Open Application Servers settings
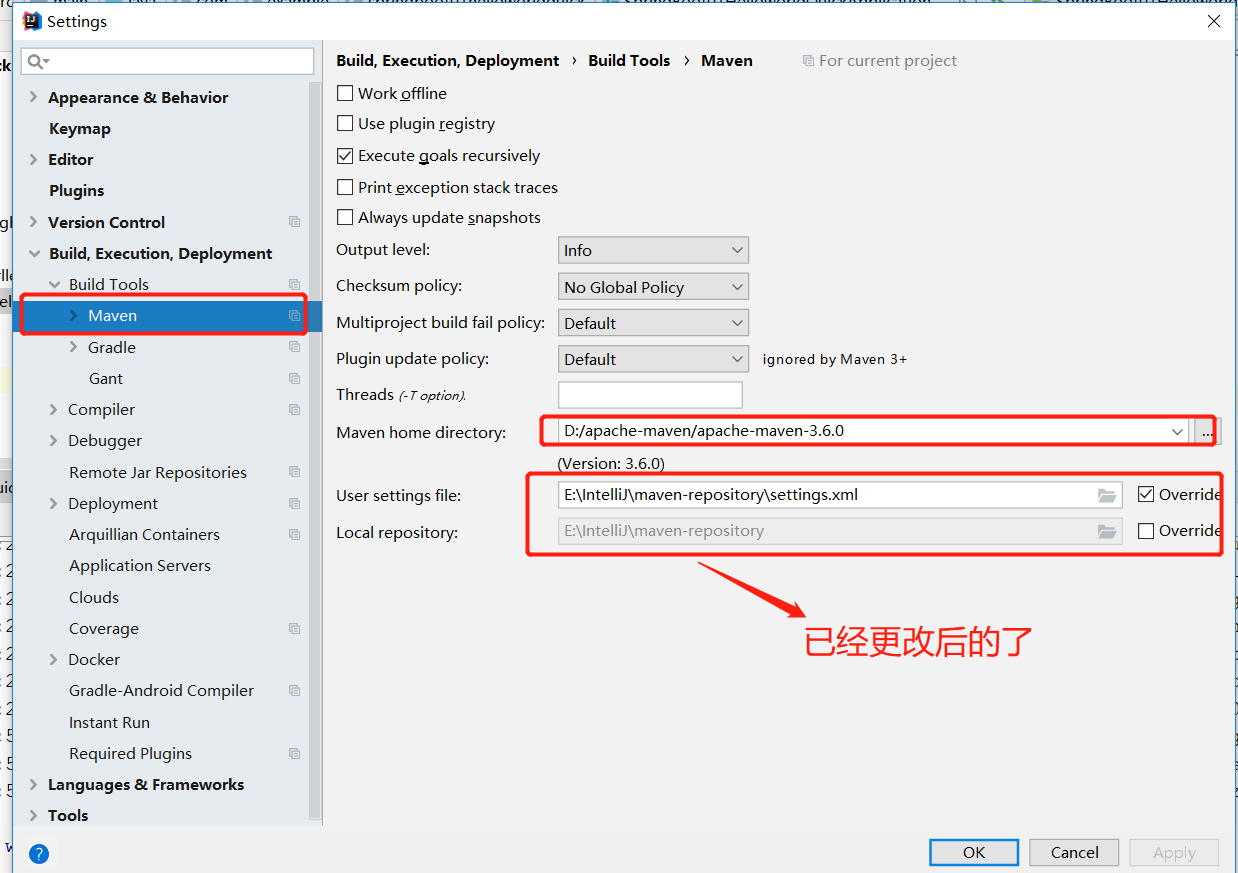 (140, 565)
